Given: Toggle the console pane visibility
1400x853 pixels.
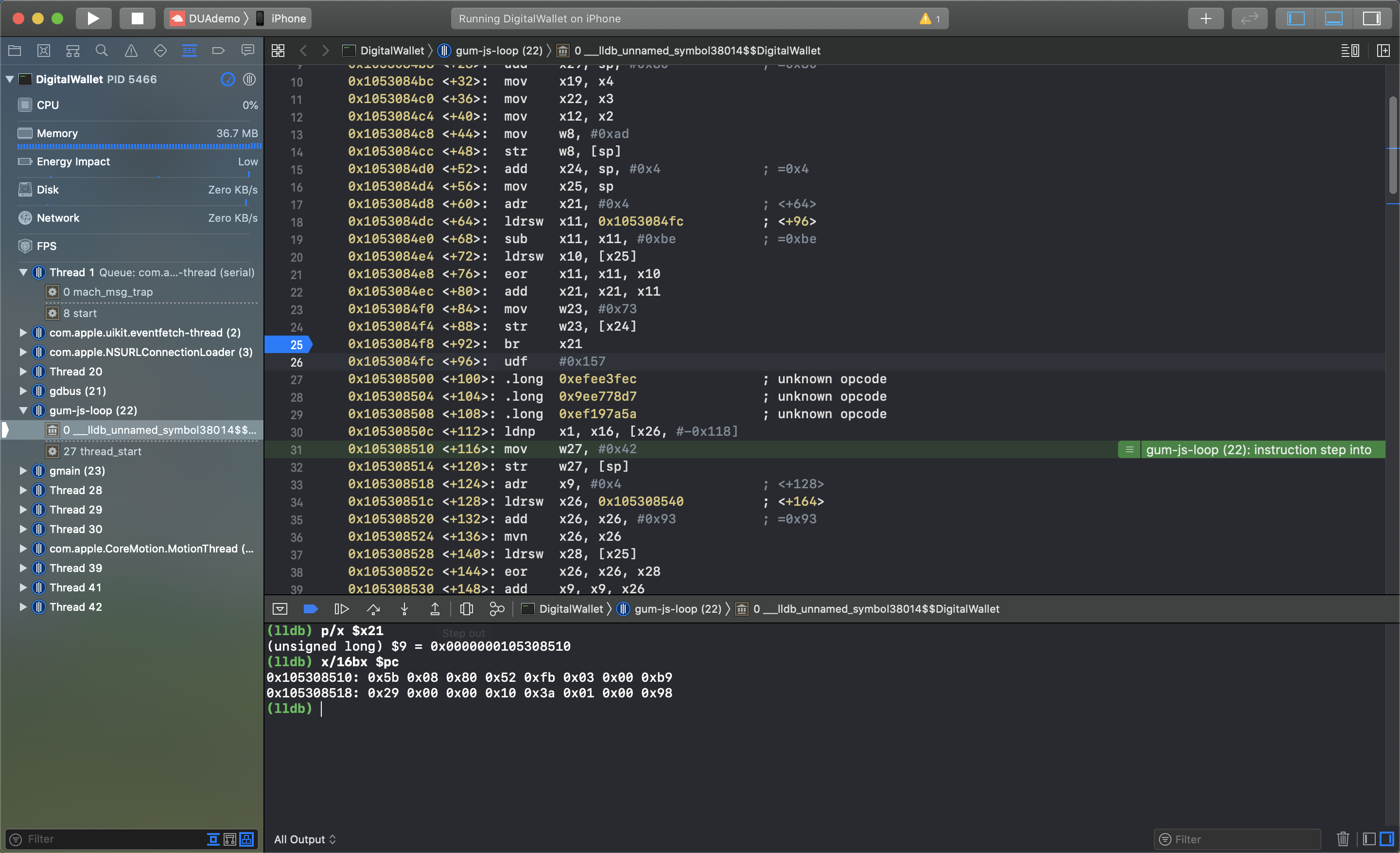Looking at the screenshot, I should 1386,839.
